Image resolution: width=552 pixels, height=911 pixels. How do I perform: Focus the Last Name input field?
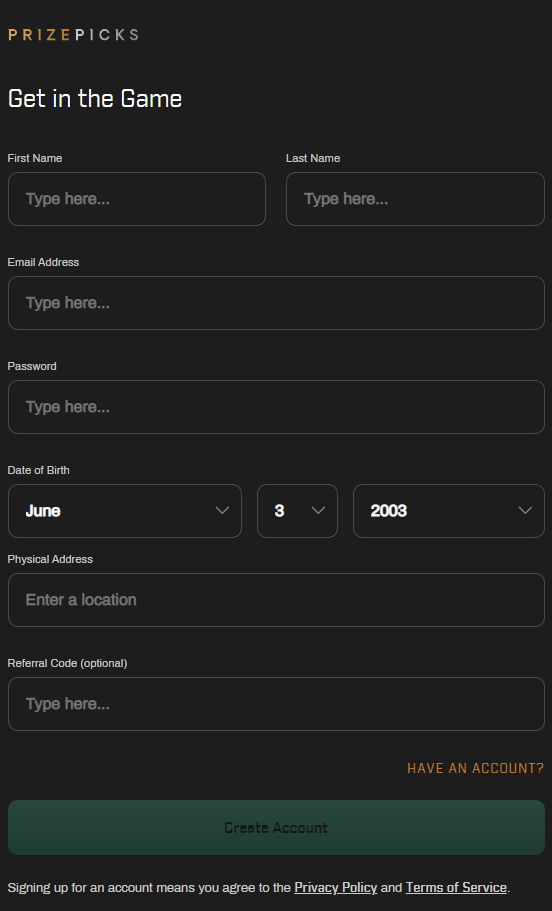[x=415, y=199]
